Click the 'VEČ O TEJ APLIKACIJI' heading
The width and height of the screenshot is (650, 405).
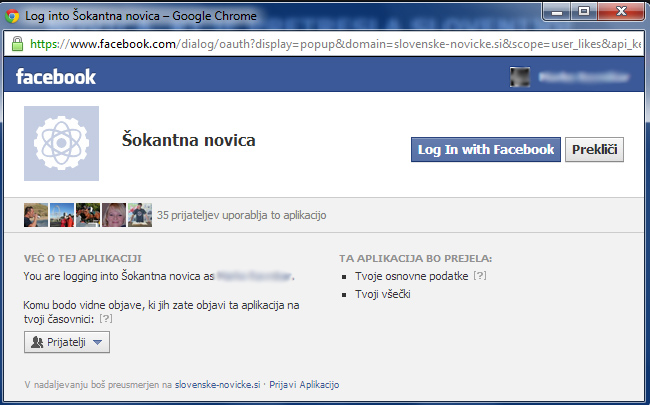pos(82,258)
